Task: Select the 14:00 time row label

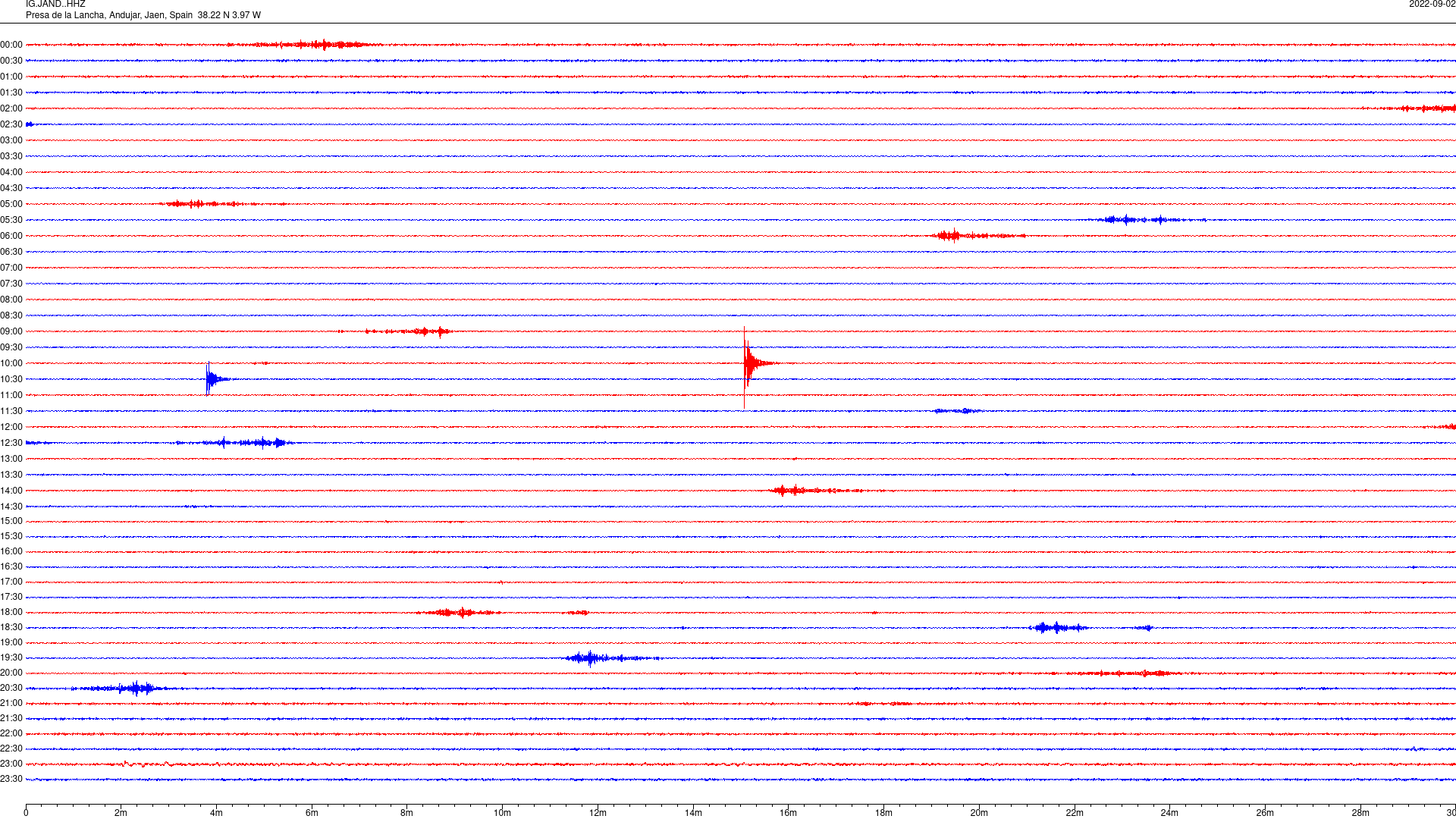Action: (x=11, y=491)
